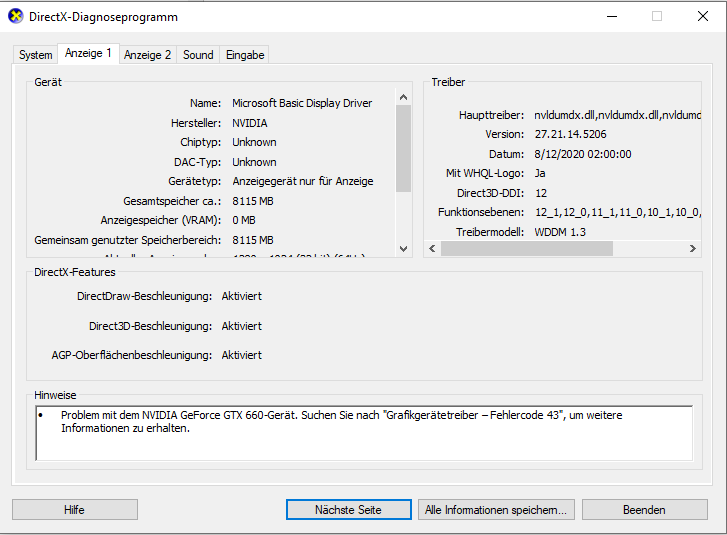Click DirectDraw-Beschleunigung status Aktiviert
This screenshot has height=535, width=727.
click(242, 296)
